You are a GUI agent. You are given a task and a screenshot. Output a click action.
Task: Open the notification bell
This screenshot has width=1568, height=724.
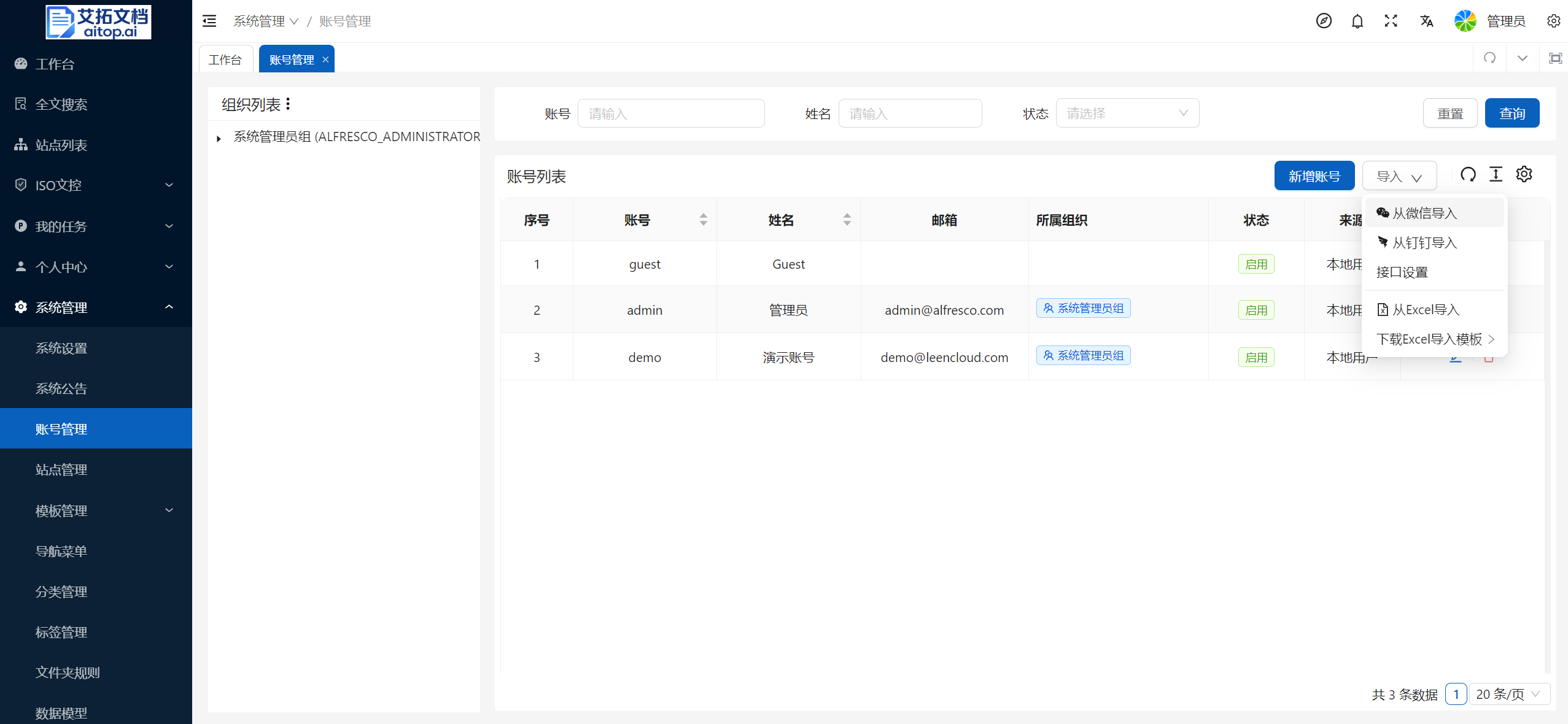pos(1357,21)
